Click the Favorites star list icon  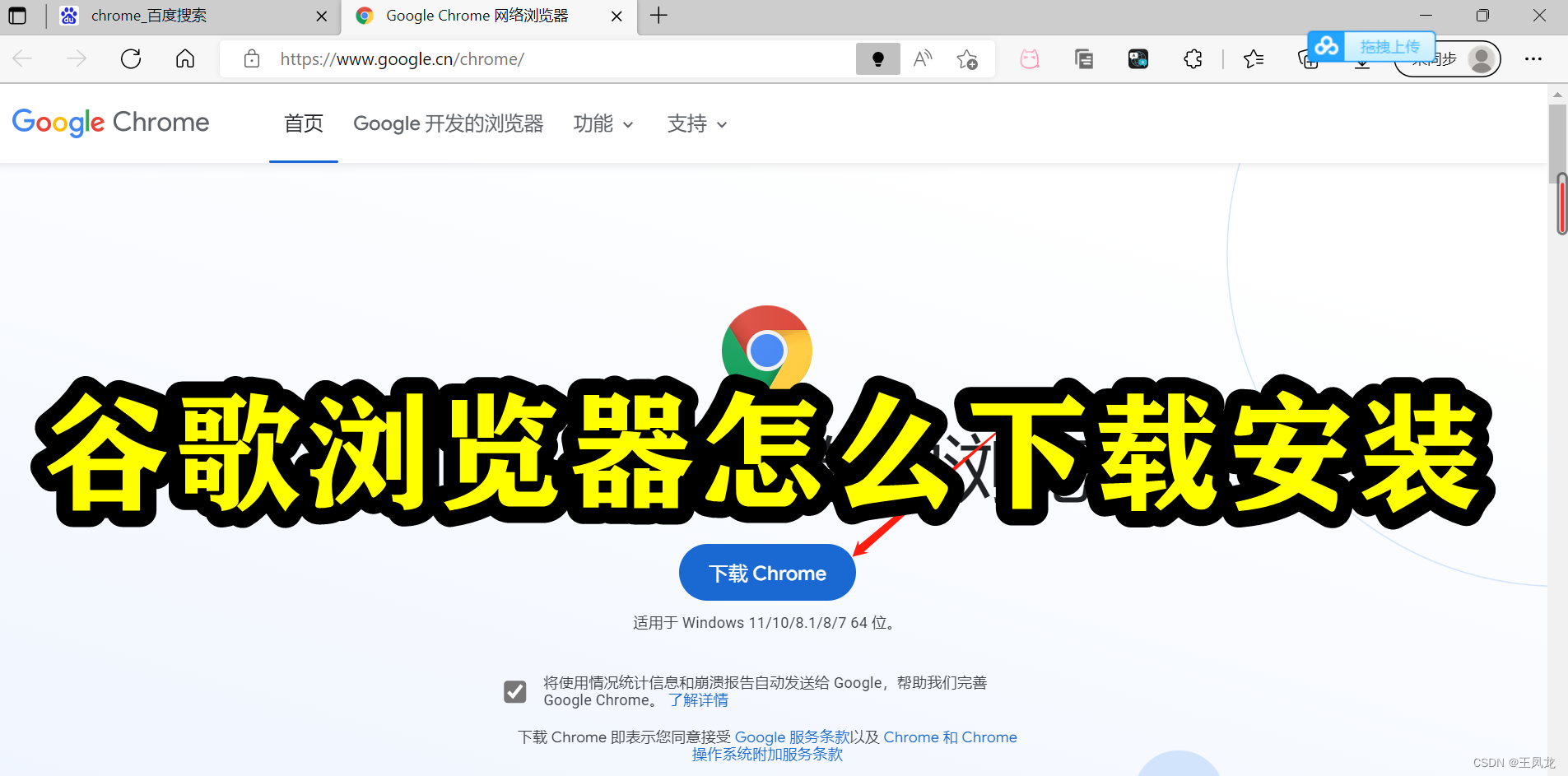1254,58
